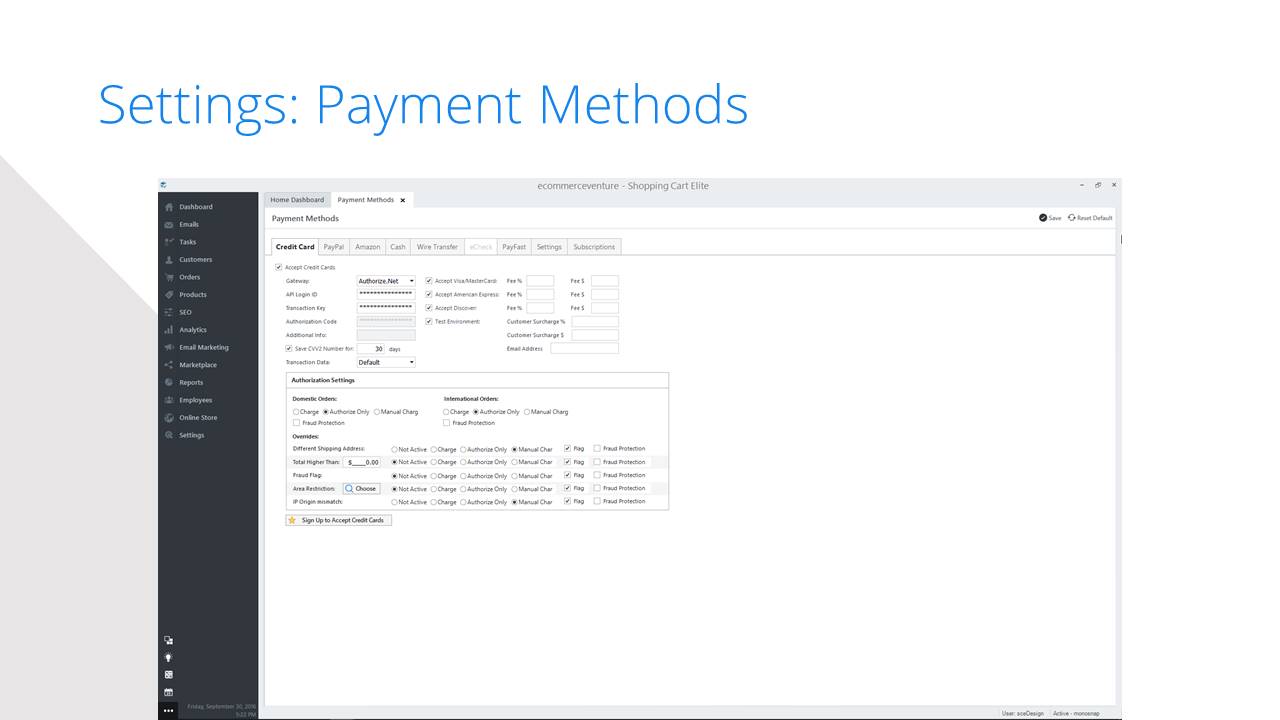
Task: Open the Dashboard icon in the sidebar
Action: click(169, 207)
